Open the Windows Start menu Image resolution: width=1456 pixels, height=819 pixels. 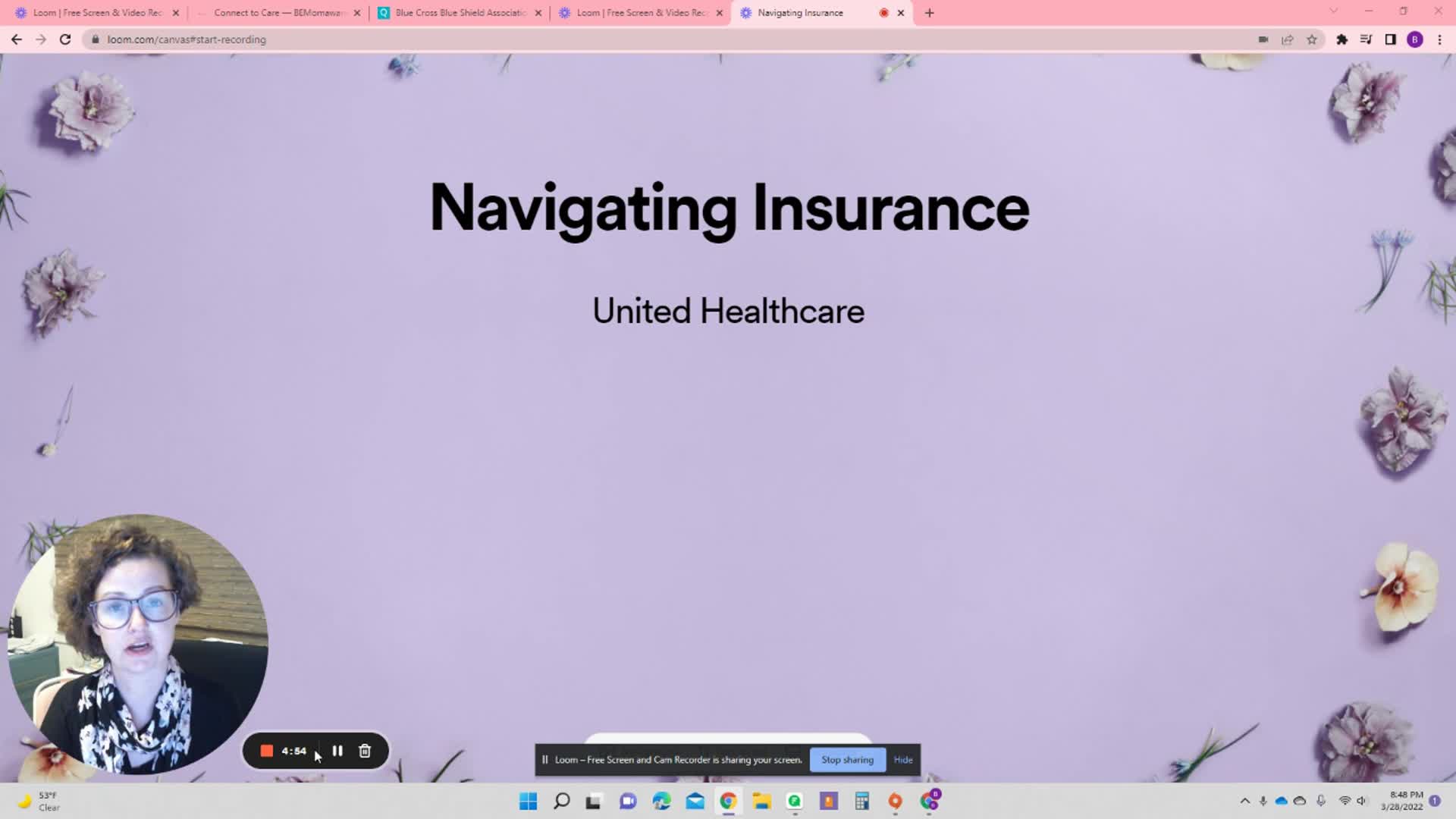[x=529, y=801]
